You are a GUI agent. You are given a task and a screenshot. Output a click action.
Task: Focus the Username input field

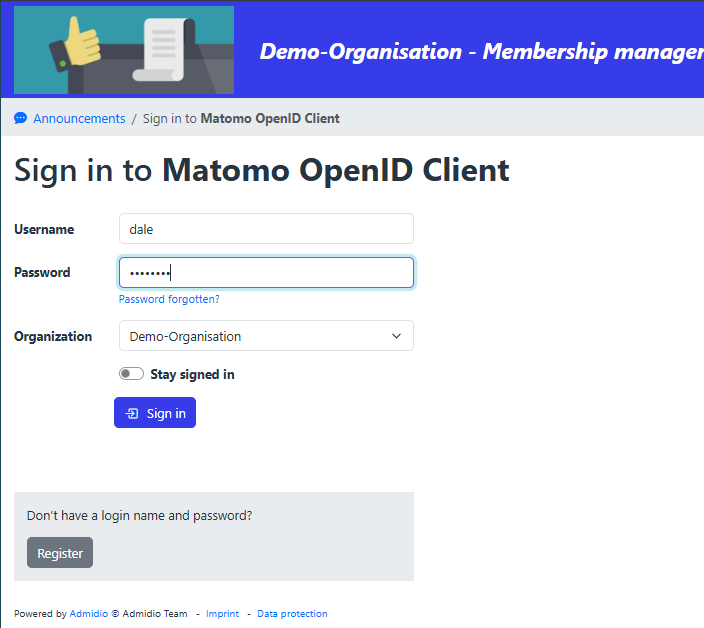(265, 229)
